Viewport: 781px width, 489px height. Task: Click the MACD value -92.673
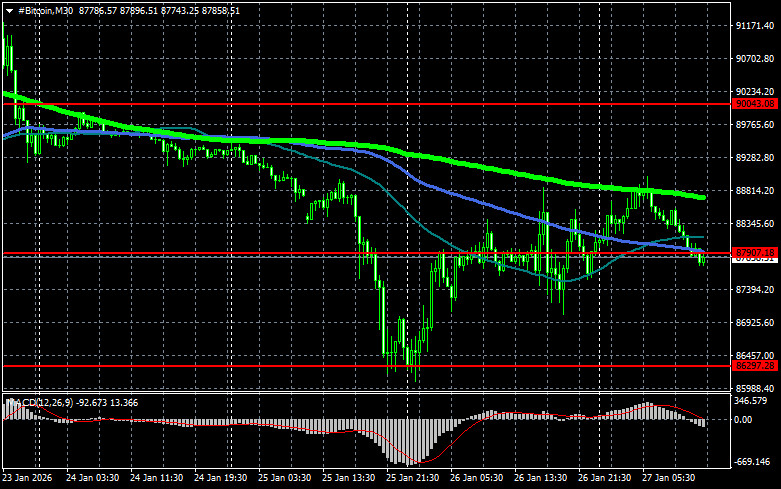(x=91, y=402)
